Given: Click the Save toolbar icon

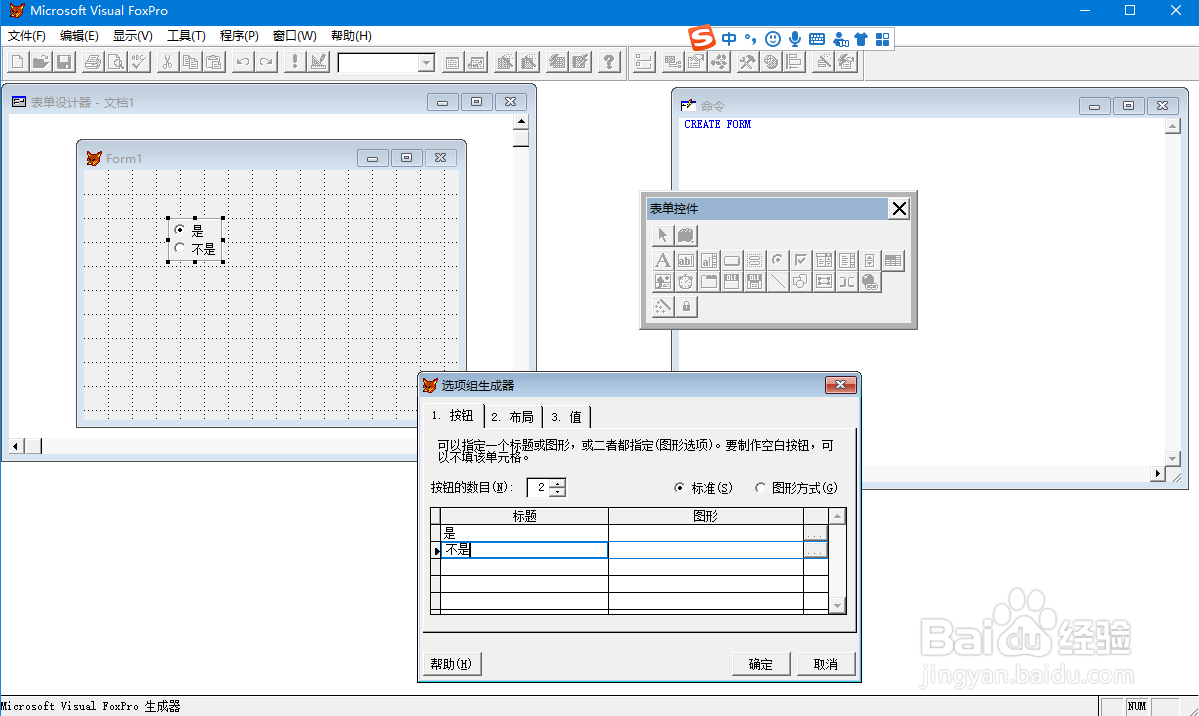Looking at the screenshot, I should point(64,62).
